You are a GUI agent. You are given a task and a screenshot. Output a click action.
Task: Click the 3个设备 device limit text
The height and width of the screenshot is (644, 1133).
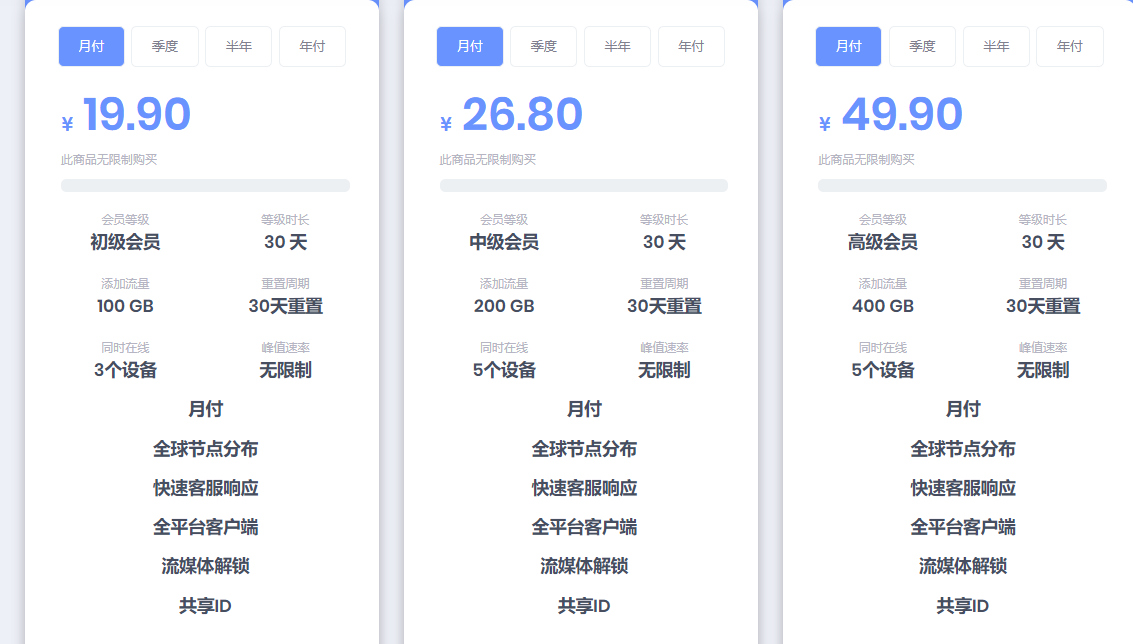tap(125, 370)
